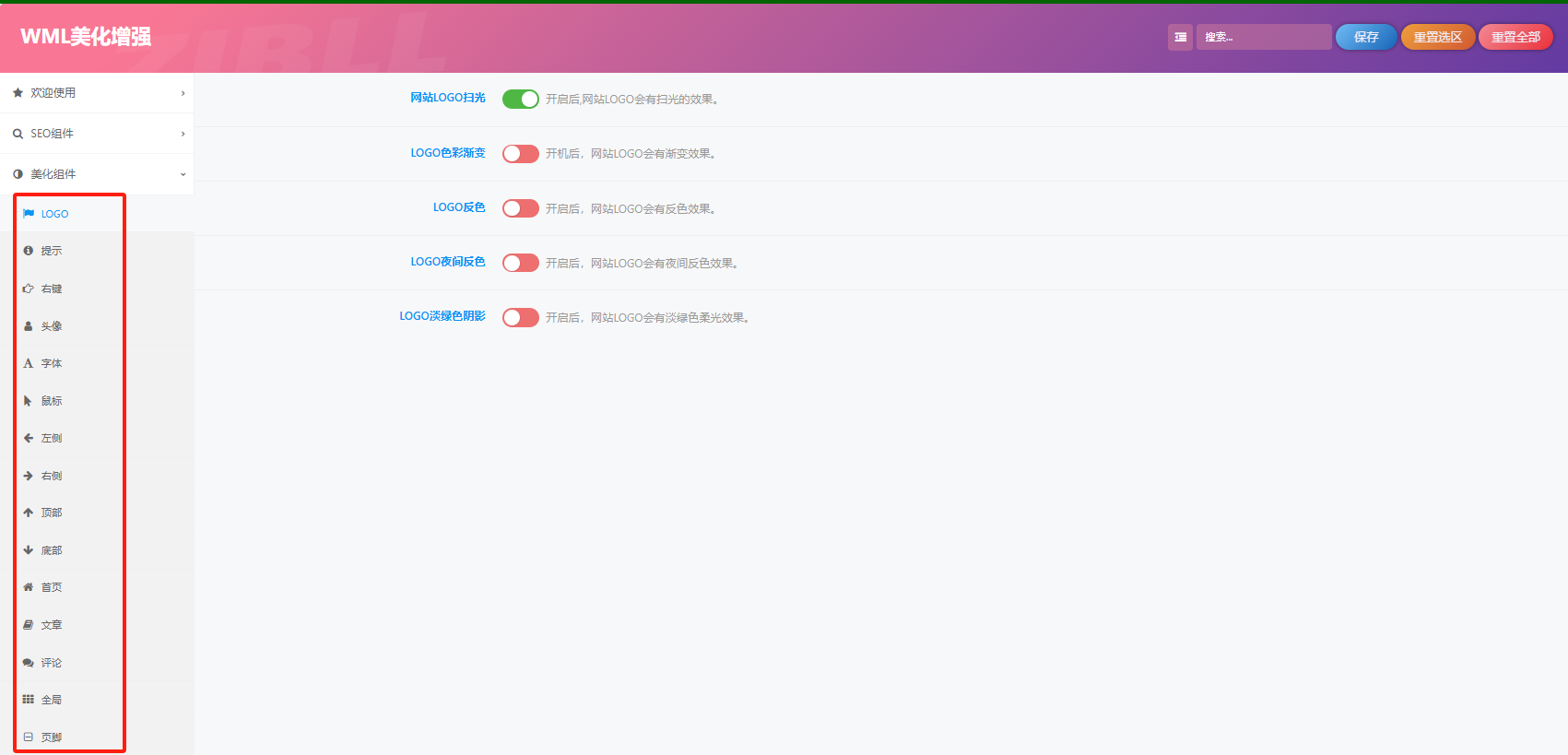Image resolution: width=1568 pixels, height=755 pixels.
Task: Disable the 网站LOGO扫光 switch
Action: pyautogui.click(x=521, y=99)
